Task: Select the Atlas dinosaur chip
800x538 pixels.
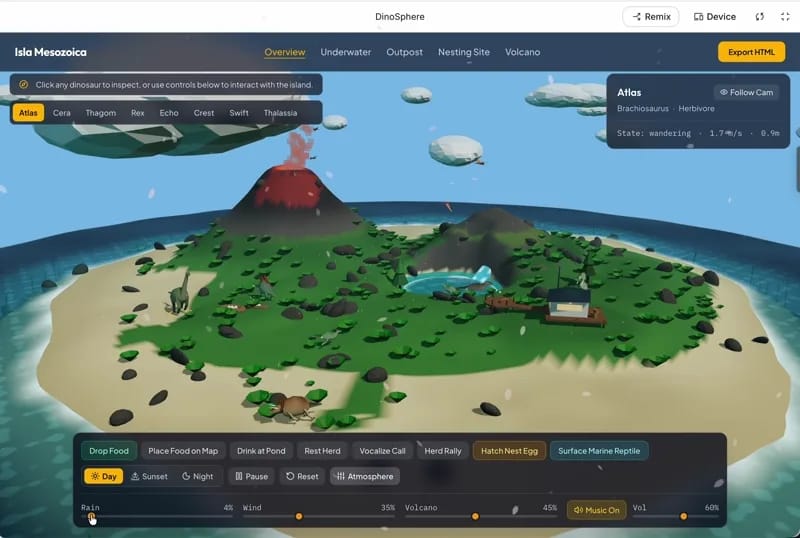Action: (x=28, y=113)
